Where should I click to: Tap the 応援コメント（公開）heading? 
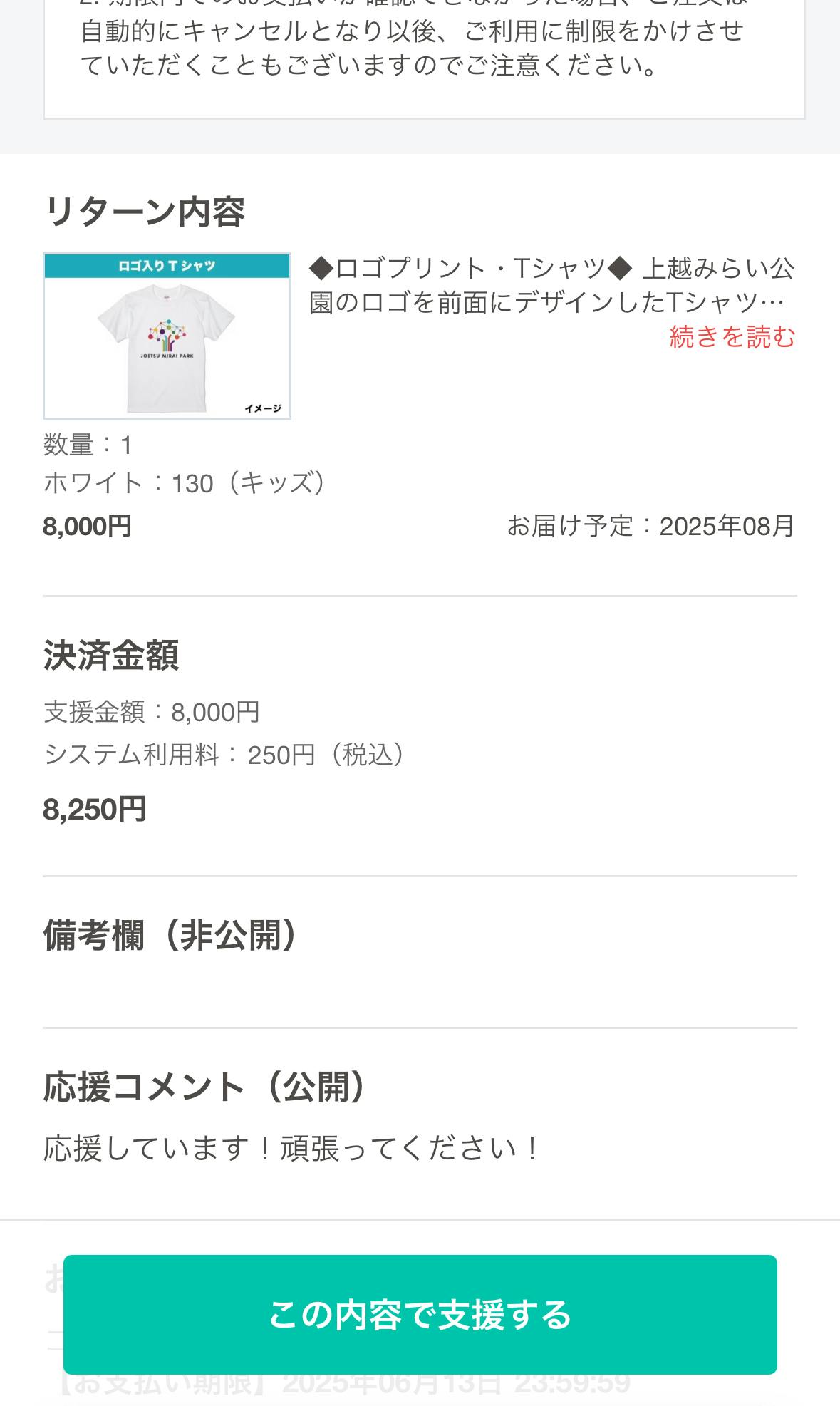pos(204,1087)
